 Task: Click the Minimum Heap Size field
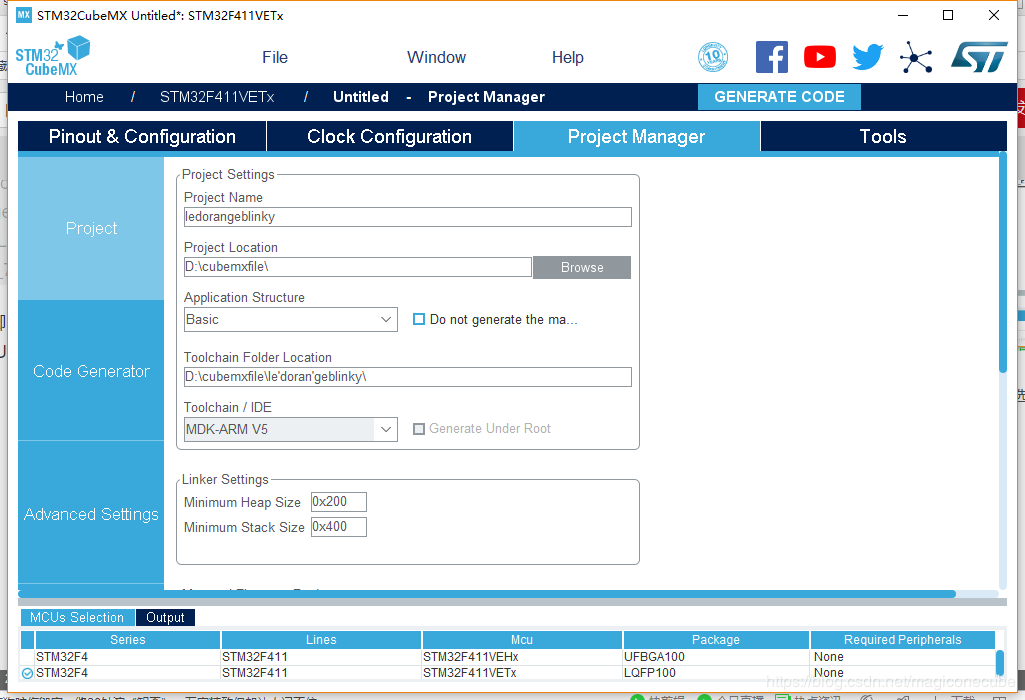(x=339, y=502)
